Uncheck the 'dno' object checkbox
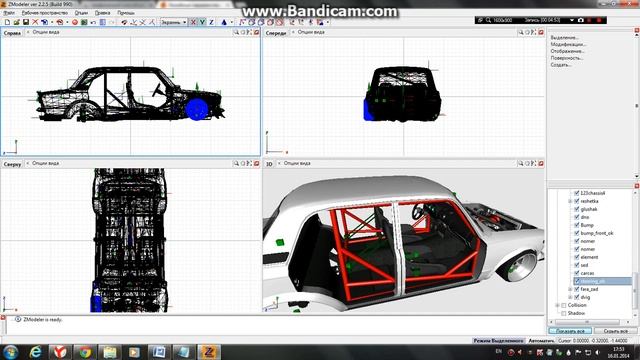The image size is (640, 360). pyautogui.click(x=577, y=217)
